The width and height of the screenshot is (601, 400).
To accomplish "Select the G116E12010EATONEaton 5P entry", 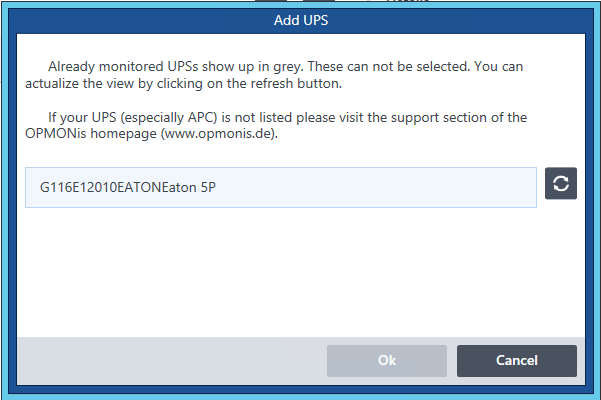I will pos(281,187).
